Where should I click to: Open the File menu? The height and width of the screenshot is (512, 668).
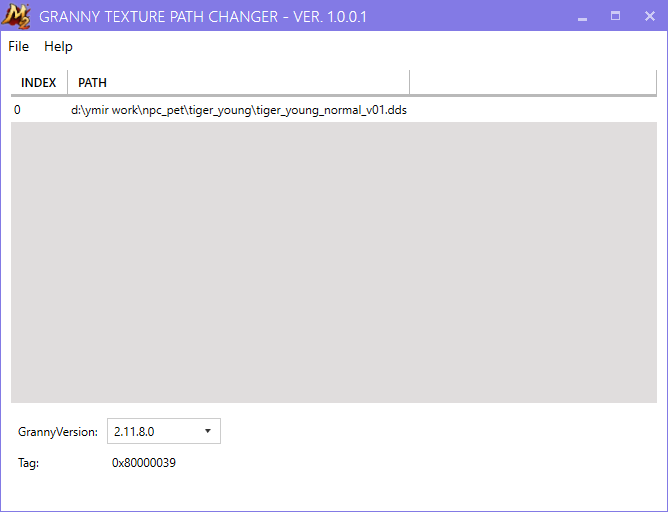click(x=19, y=46)
